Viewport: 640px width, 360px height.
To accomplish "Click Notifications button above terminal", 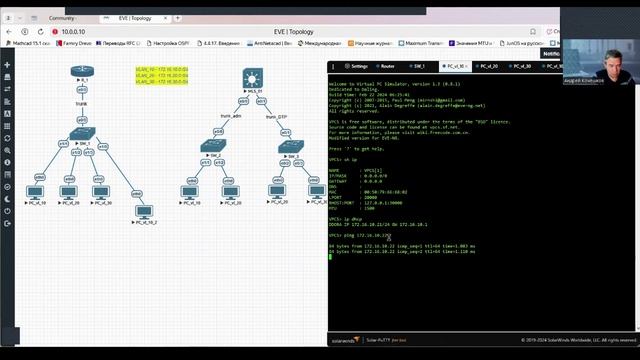I will click(x=551, y=53).
